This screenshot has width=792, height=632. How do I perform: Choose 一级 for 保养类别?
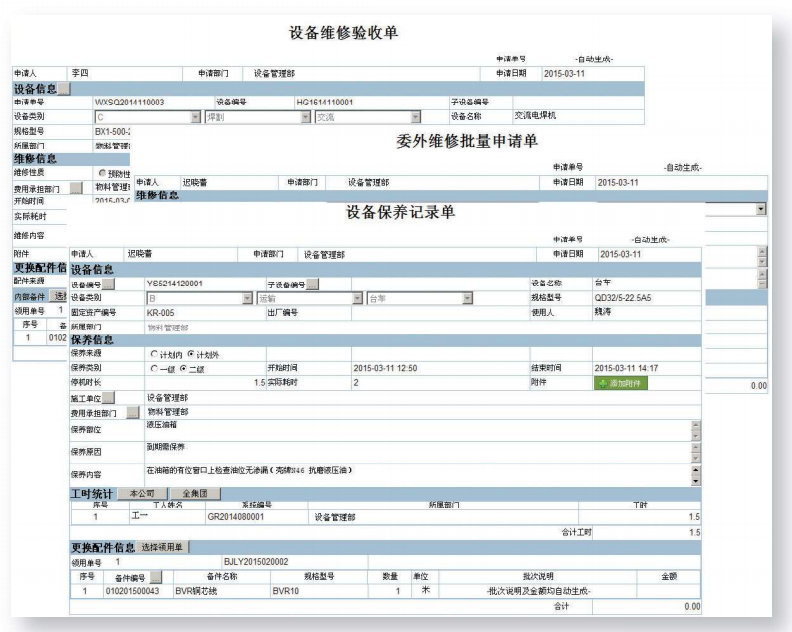pyautogui.click(x=153, y=369)
